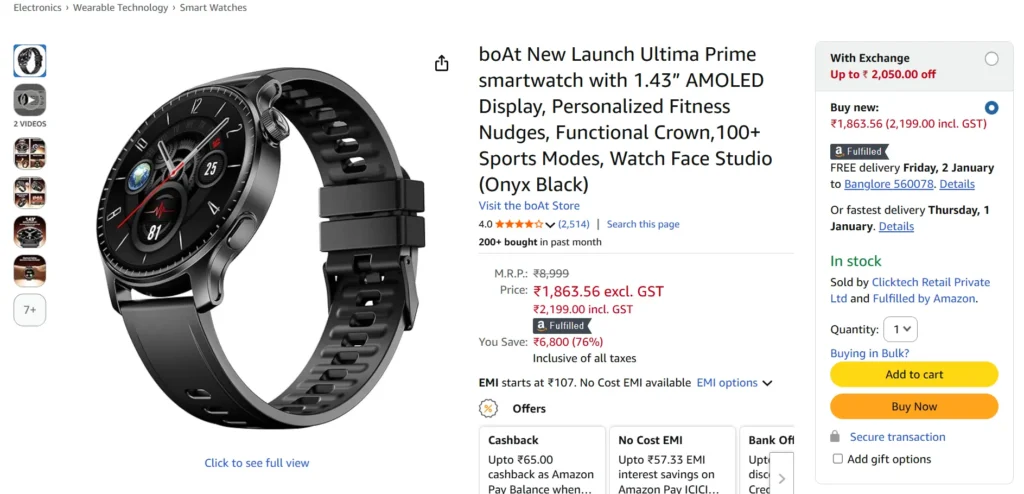The height and width of the screenshot is (494, 1024).
Task: Open the Quantity dropdown
Action: coord(900,329)
